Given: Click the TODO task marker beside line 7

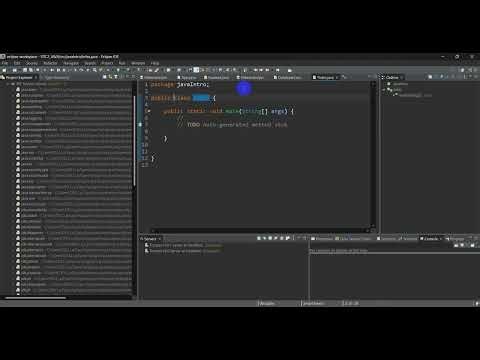Looking at the screenshot, I should click(140, 124).
